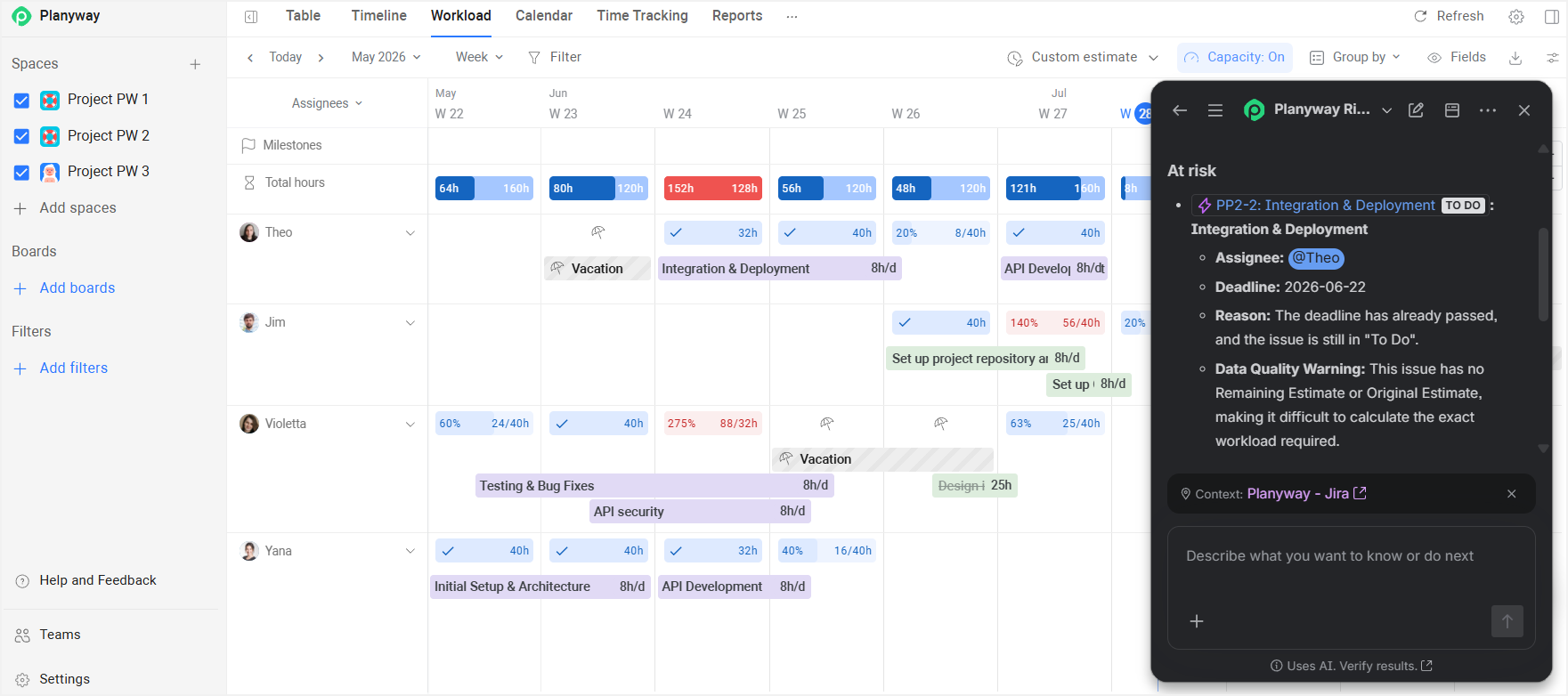Collapse Jim's row chevron
Viewport: 1568px width, 696px height.
click(x=410, y=323)
